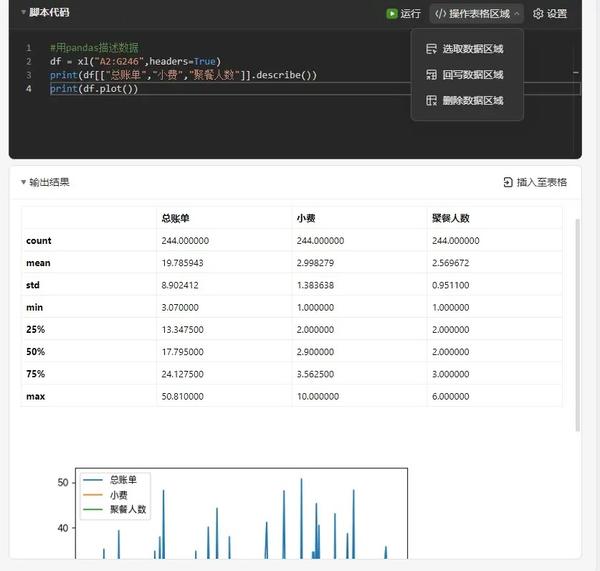This screenshot has width=600, height=571.
Task: Click line number 1 in gutter
Action: point(28,48)
